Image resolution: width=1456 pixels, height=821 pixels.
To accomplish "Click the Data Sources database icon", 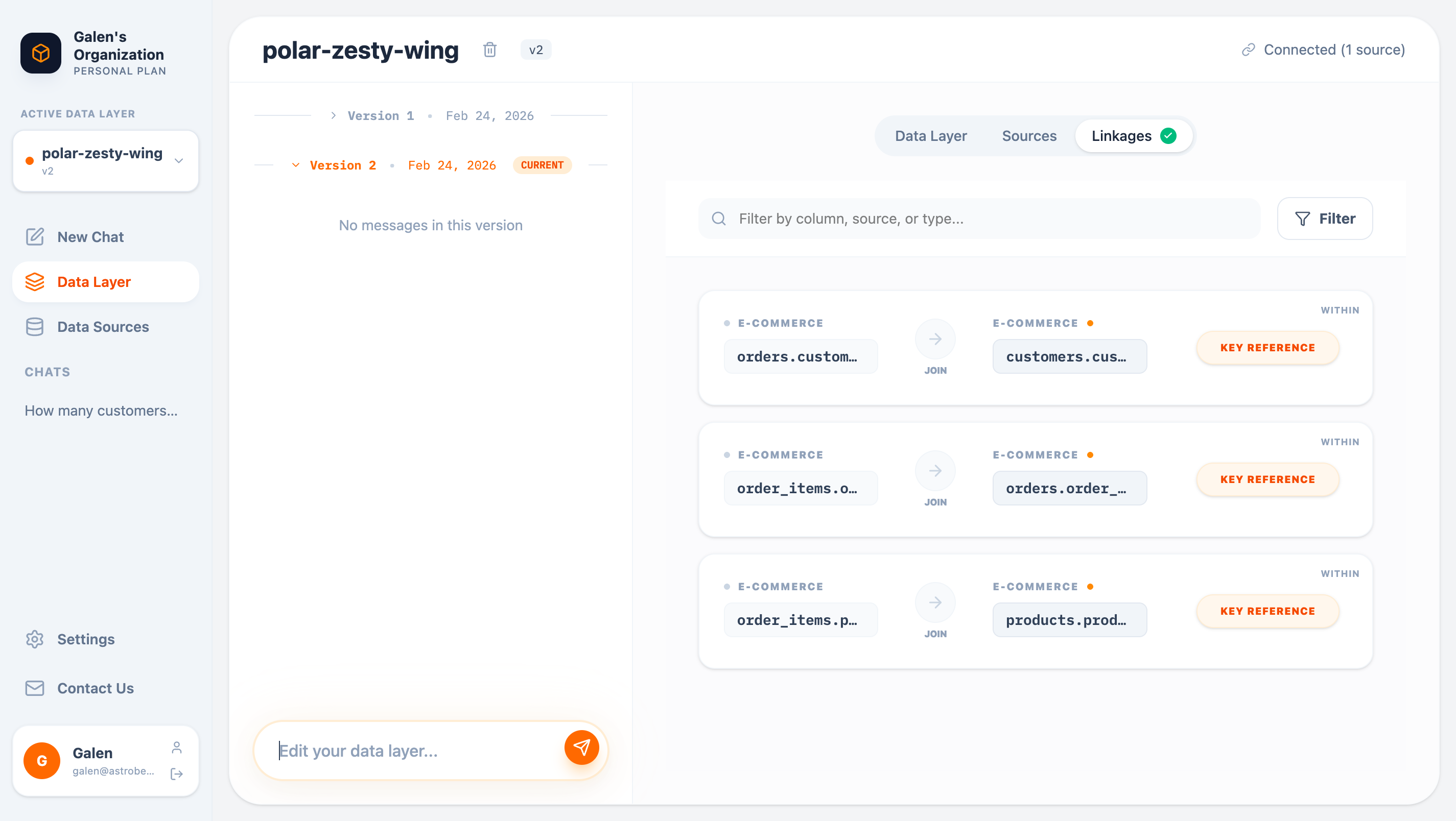I will [x=34, y=327].
